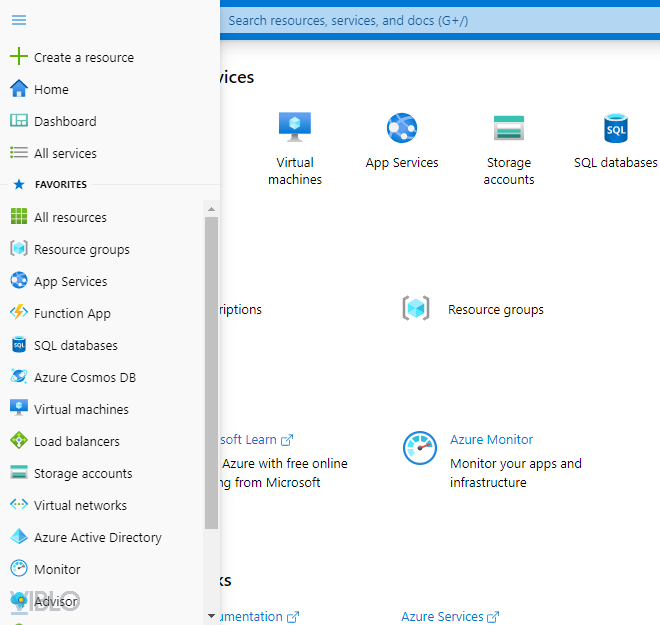Click the Subscriptions label in main pane
This screenshot has height=625, width=660.
(241, 309)
